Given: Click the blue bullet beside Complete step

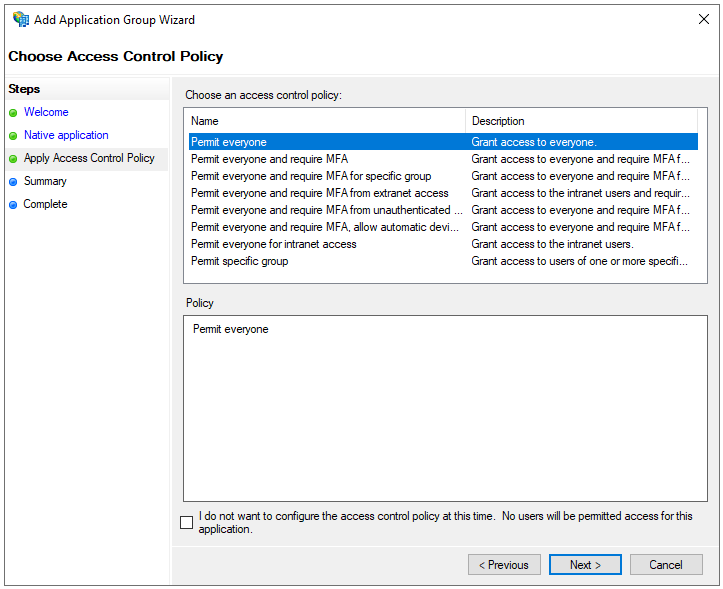Looking at the screenshot, I should [x=13, y=205].
